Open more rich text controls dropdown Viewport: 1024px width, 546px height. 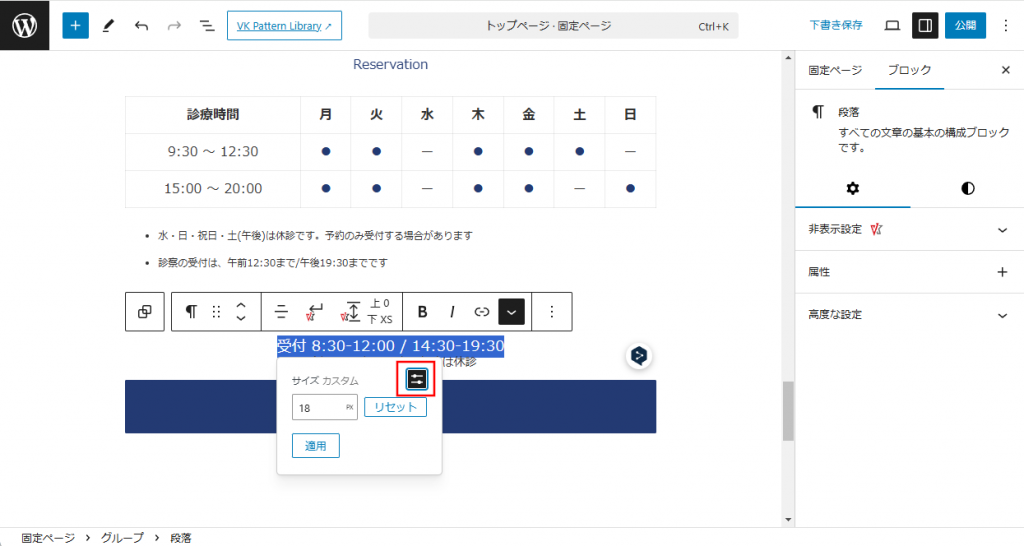(512, 311)
